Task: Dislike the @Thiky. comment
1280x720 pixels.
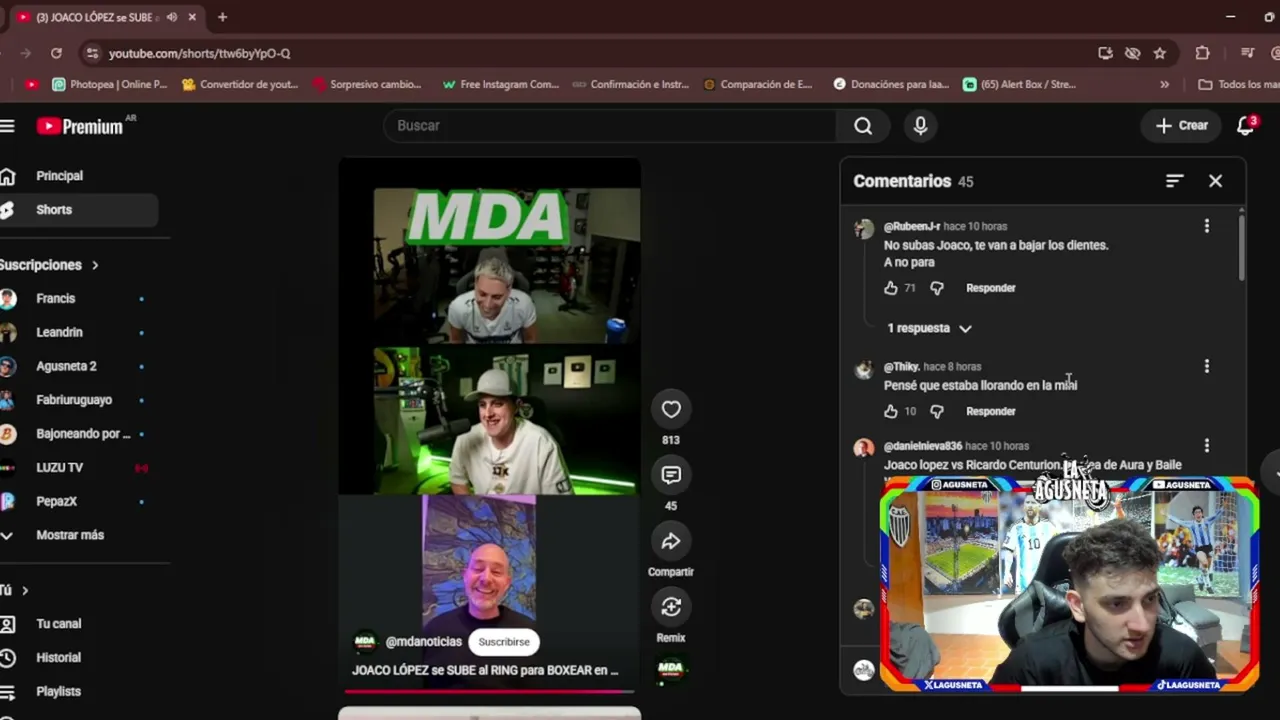Action: (x=936, y=411)
